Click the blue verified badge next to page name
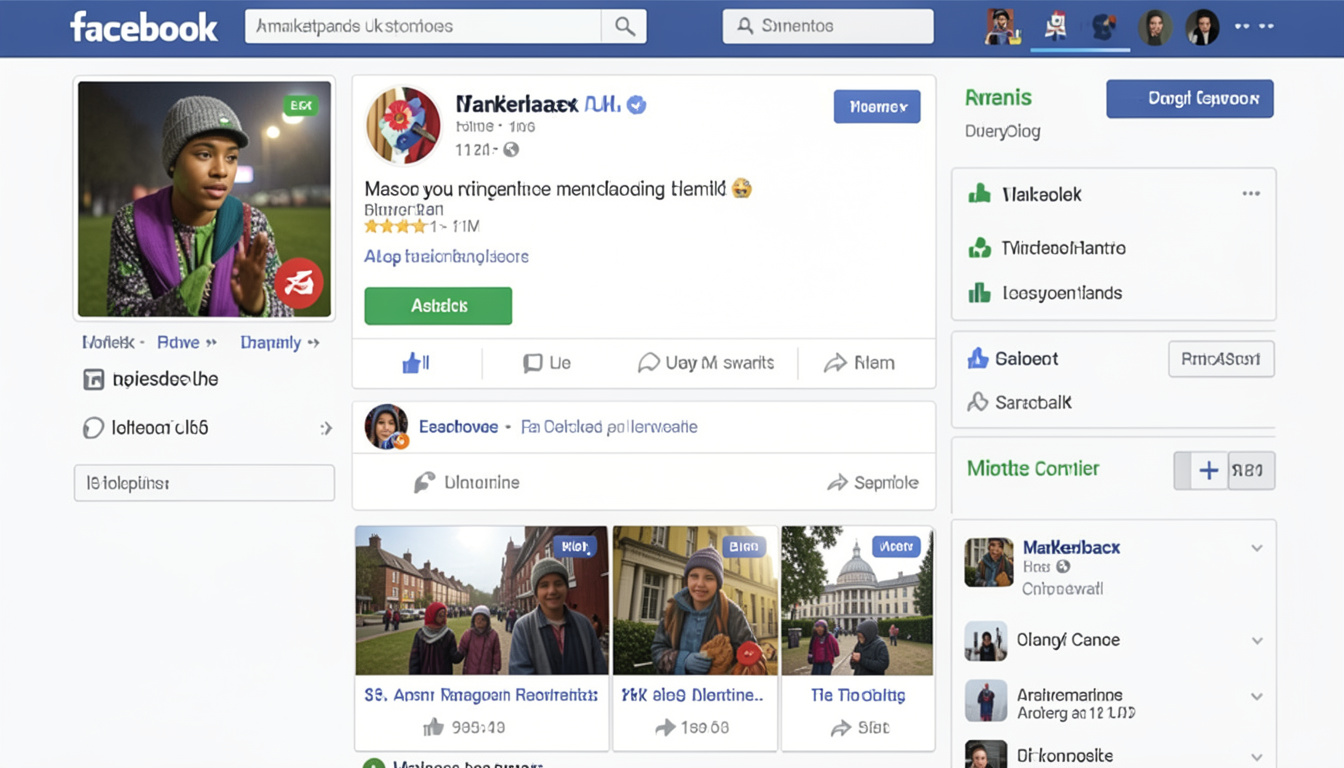 tap(636, 104)
